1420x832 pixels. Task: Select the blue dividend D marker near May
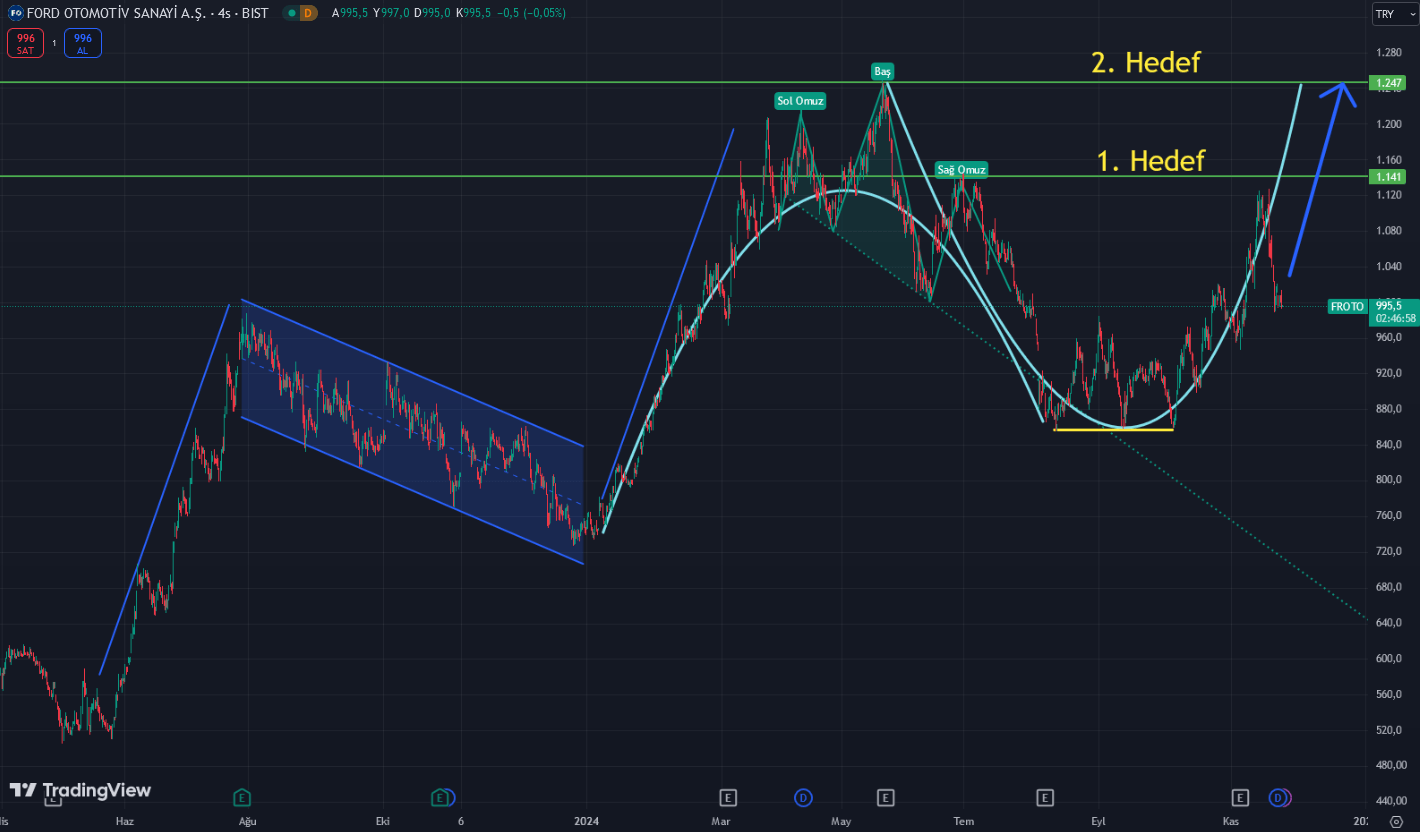803,797
